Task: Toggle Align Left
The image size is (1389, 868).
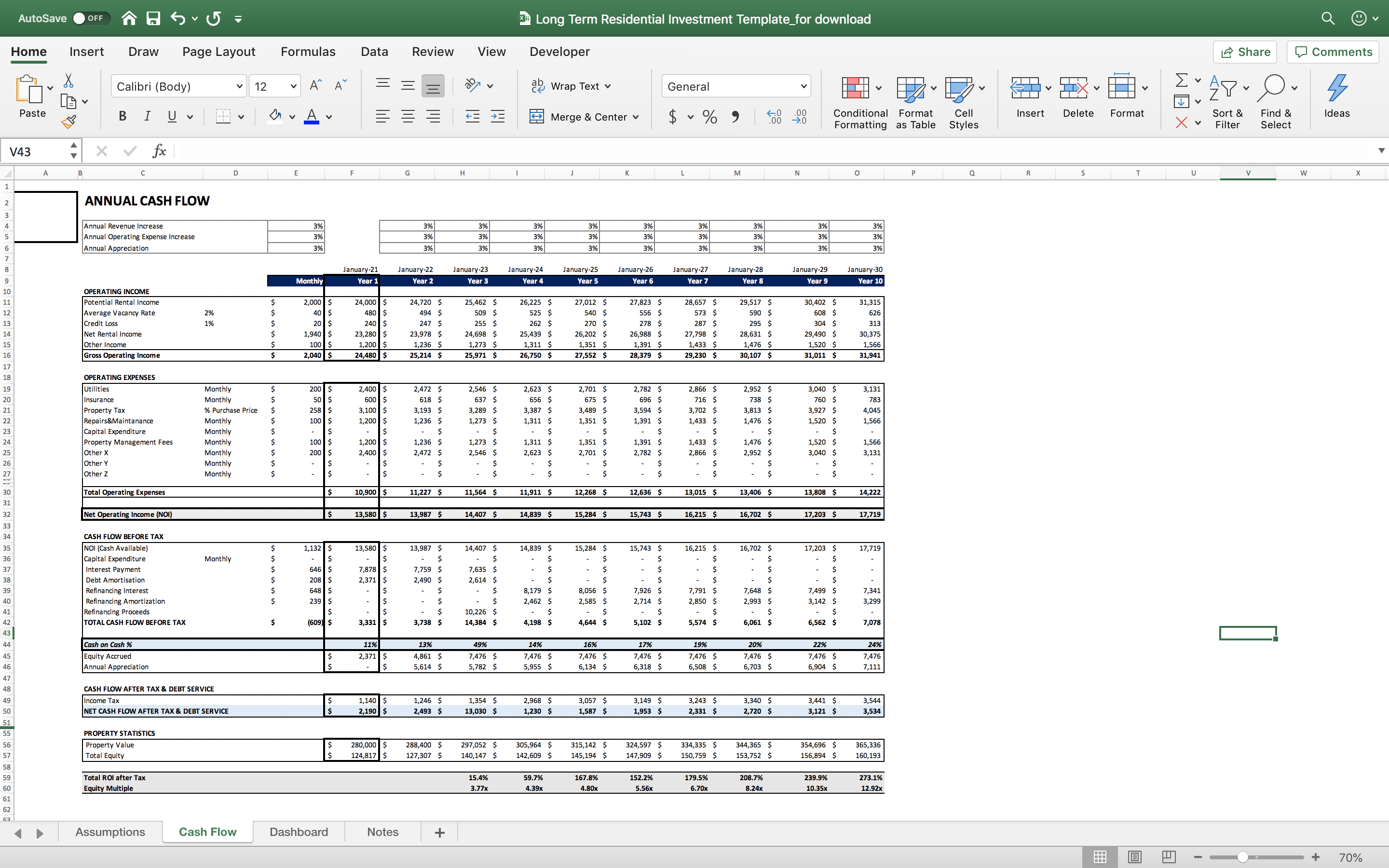Action: coord(383,117)
